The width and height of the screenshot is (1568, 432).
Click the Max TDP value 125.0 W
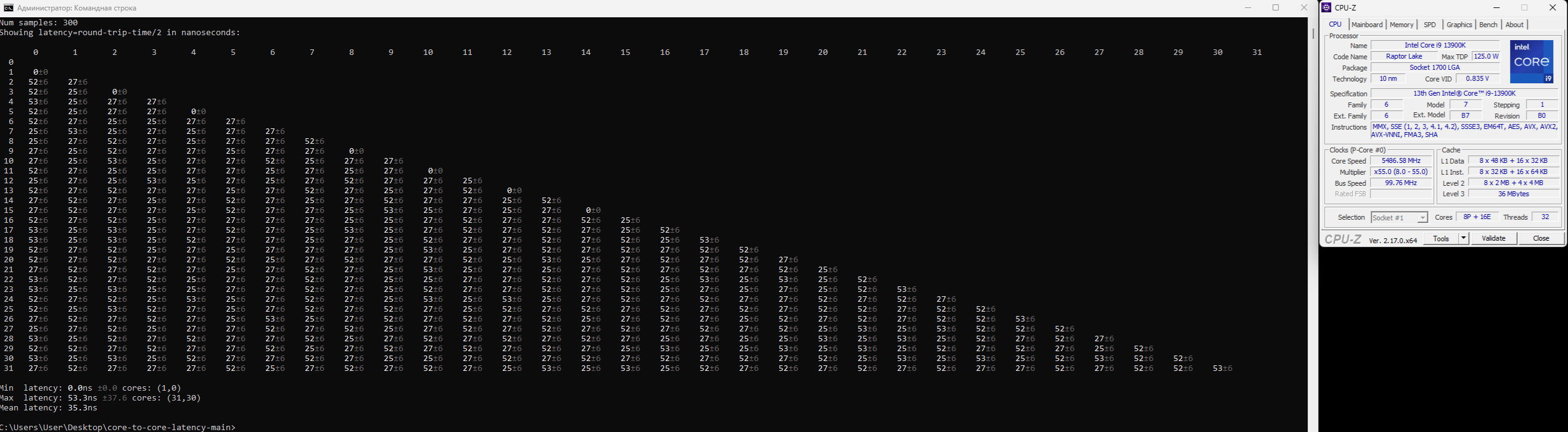tap(1485, 56)
